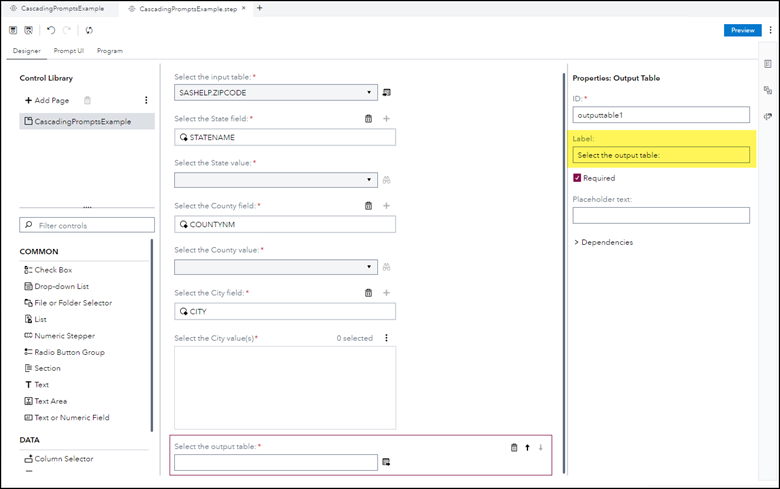Screen dimensions: 780x489
Task: Select the Check Box control
Action: point(48,270)
